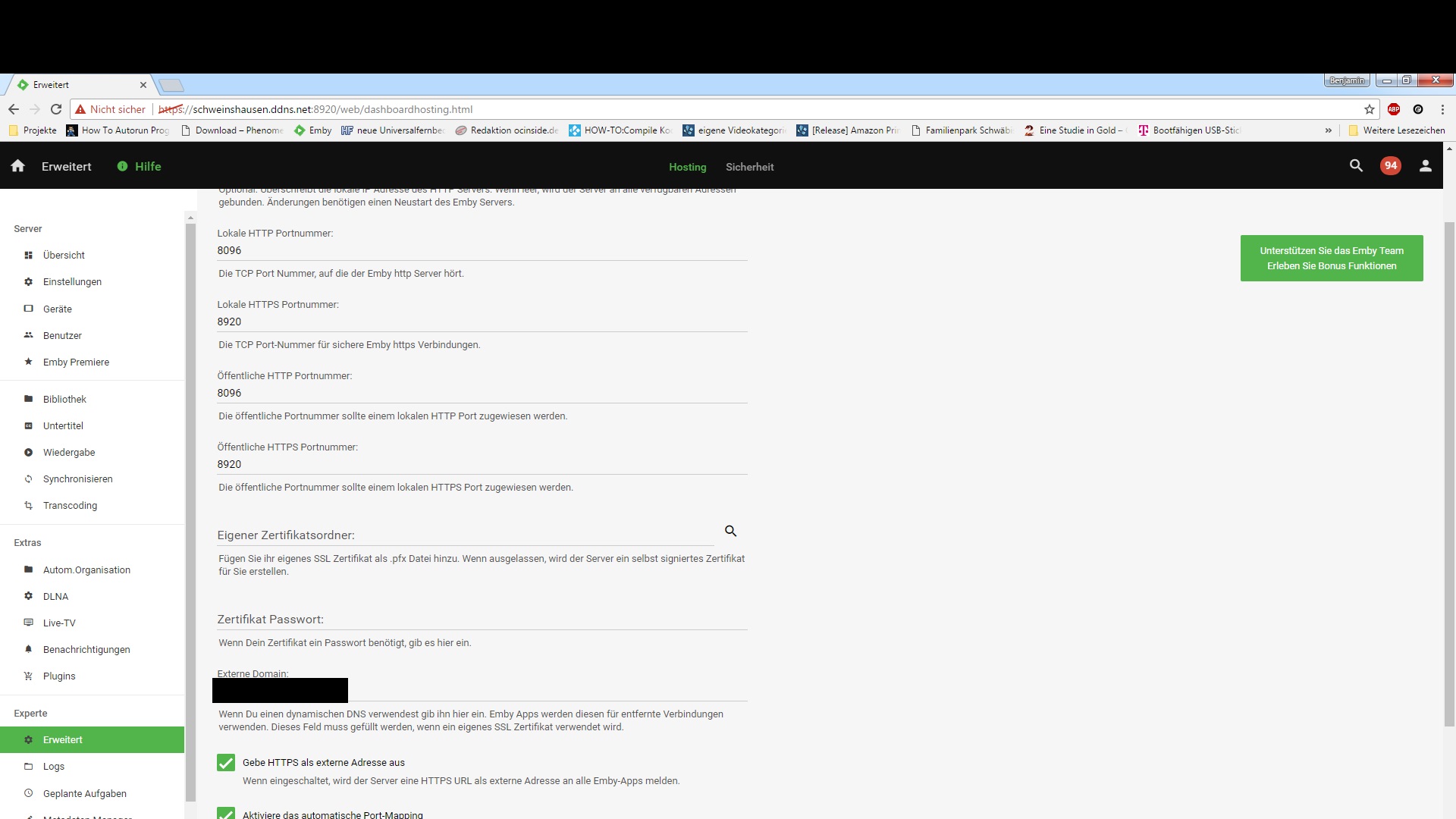The height and width of the screenshot is (819, 1456).
Task: Click the Hilfe info icon
Action: click(122, 166)
